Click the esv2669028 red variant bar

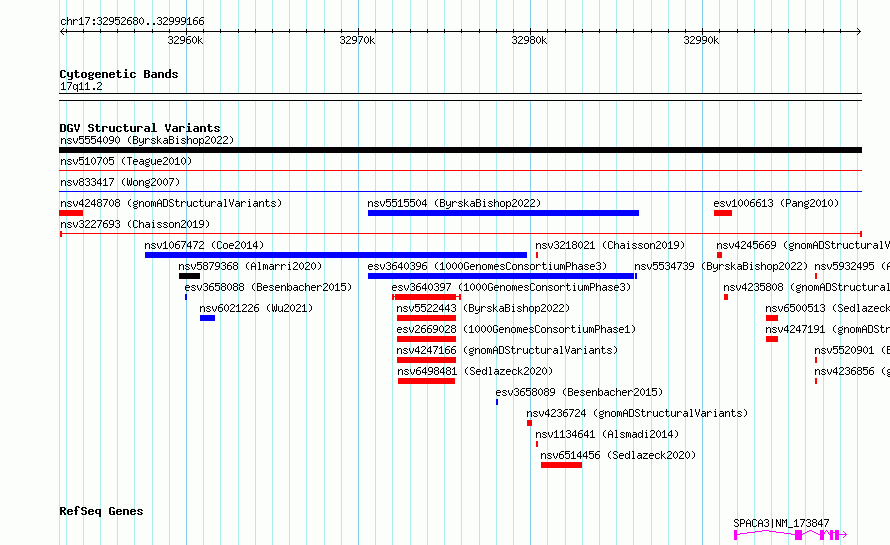point(426,339)
